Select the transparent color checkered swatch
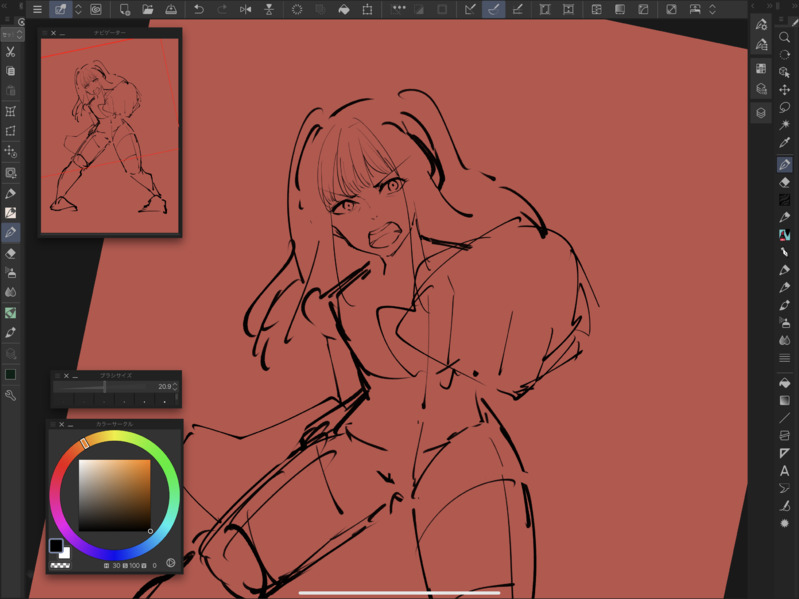The height and width of the screenshot is (599, 799). tap(60, 565)
